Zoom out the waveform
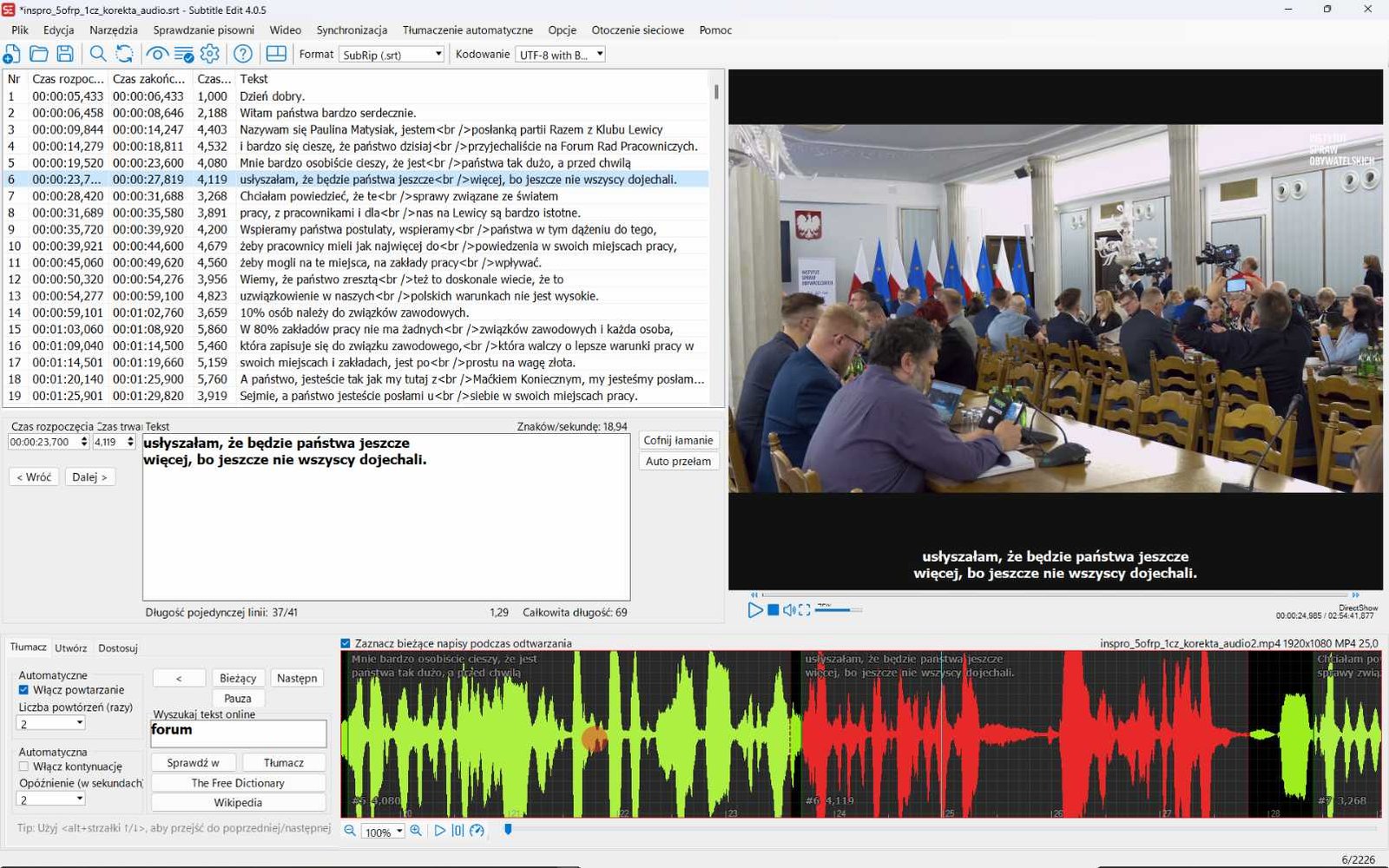Image resolution: width=1389 pixels, height=868 pixels. 350,831
